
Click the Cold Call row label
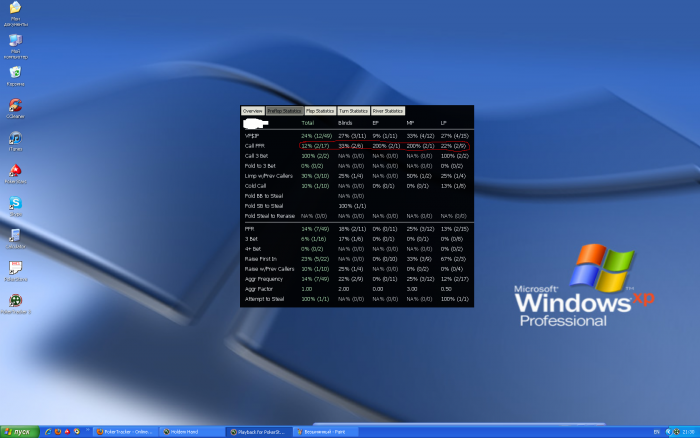coord(255,186)
